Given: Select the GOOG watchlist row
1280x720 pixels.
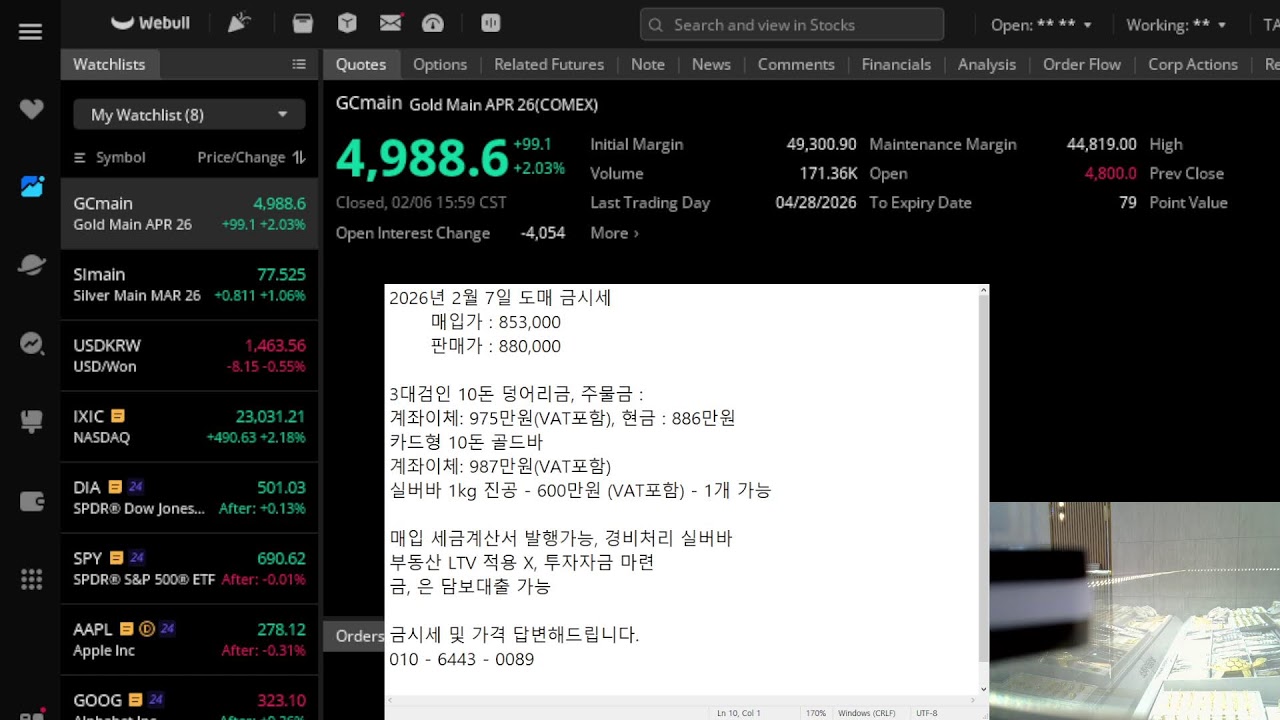Looking at the screenshot, I should tap(189, 699).
